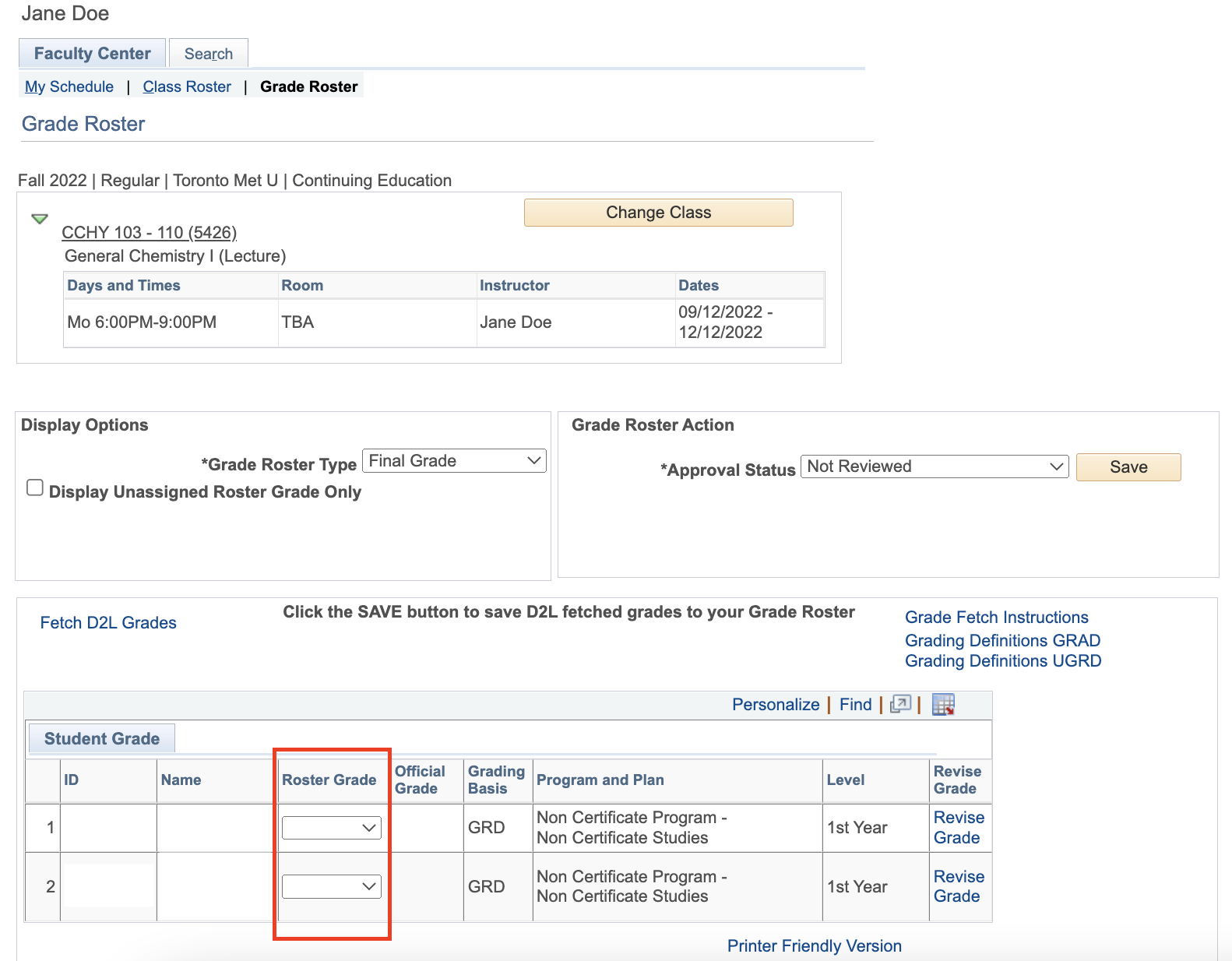Viewport: 1232px width, 961px height.
Task: Click Personalize in the grid header
Action: click(x=775, y=705)
